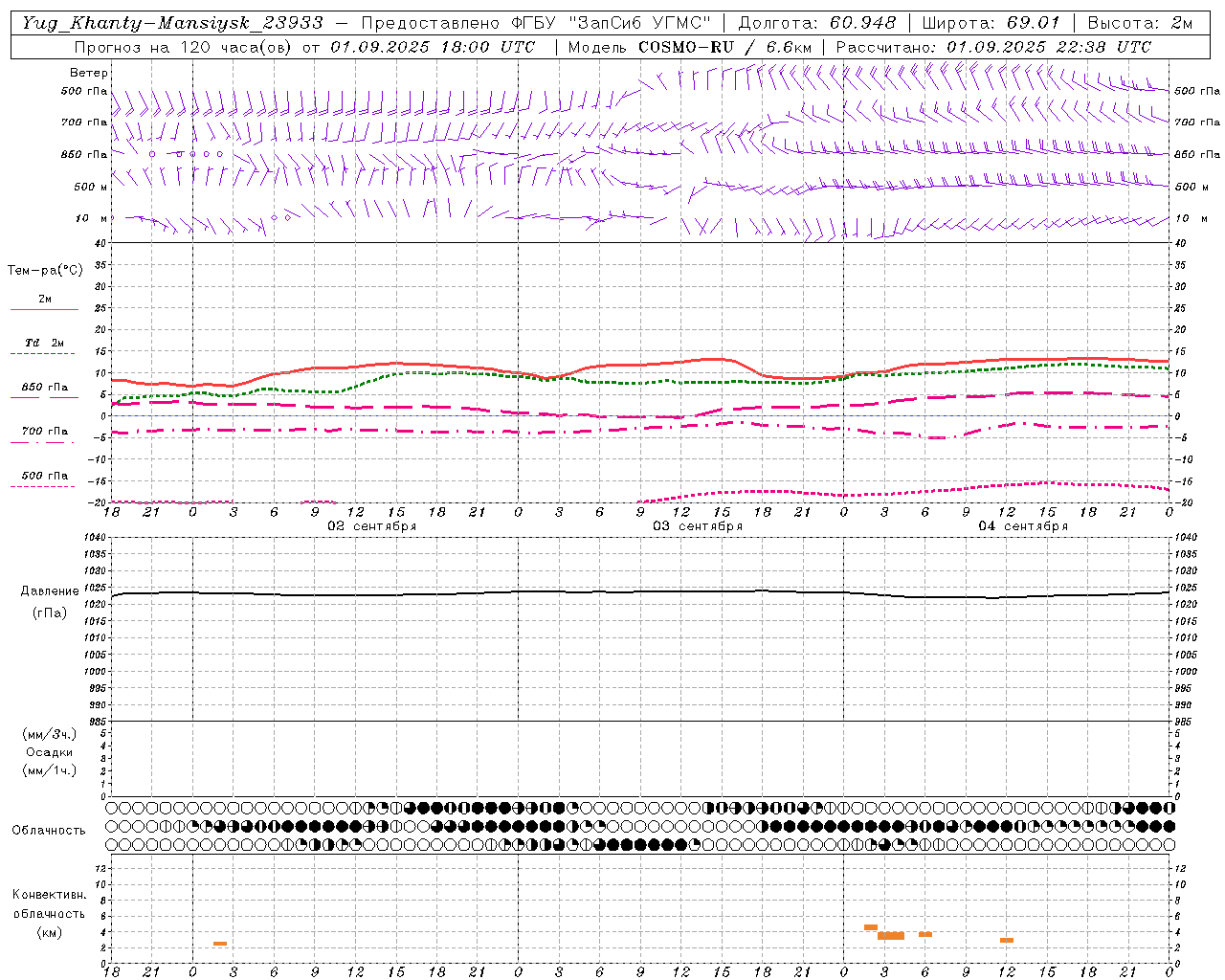The height and width of the screenshot is (980, 1225).
Task: Click the Конвективн. облачность (км) label
Action: tap(49, 913)
